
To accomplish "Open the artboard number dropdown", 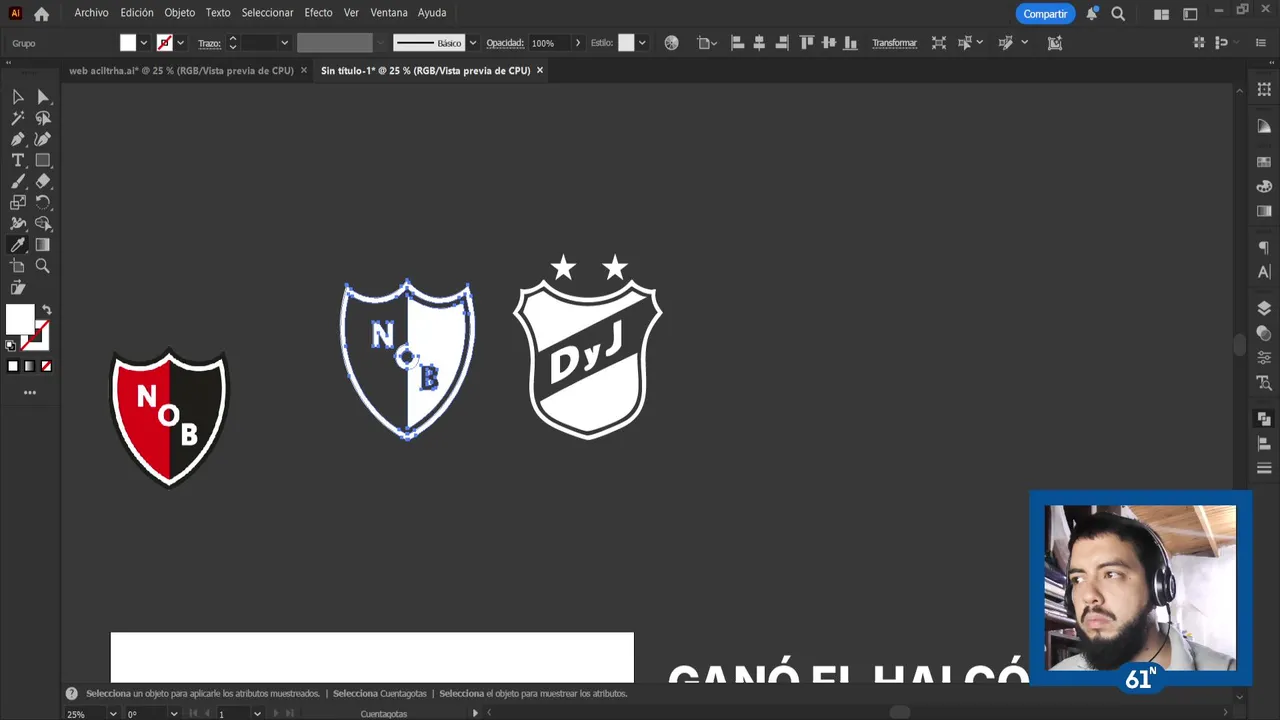I will [257, 713].
